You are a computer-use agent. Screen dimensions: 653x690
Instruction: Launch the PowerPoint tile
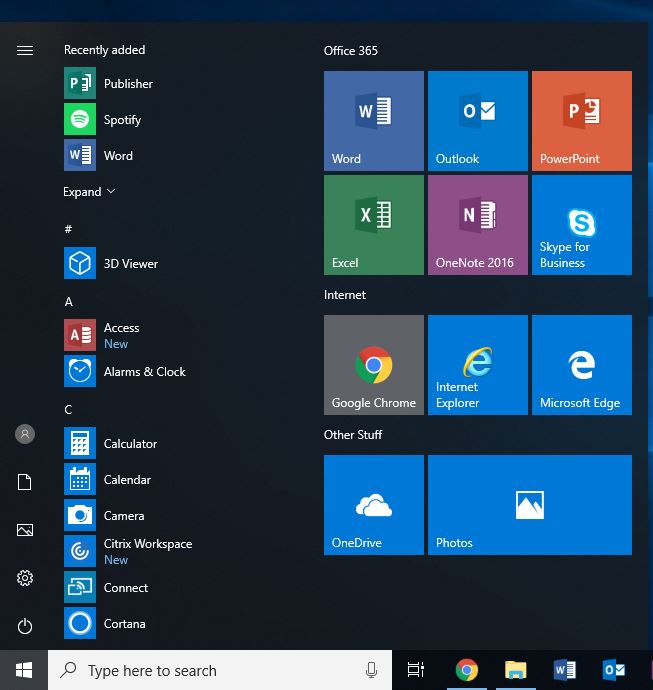(581, 120)
